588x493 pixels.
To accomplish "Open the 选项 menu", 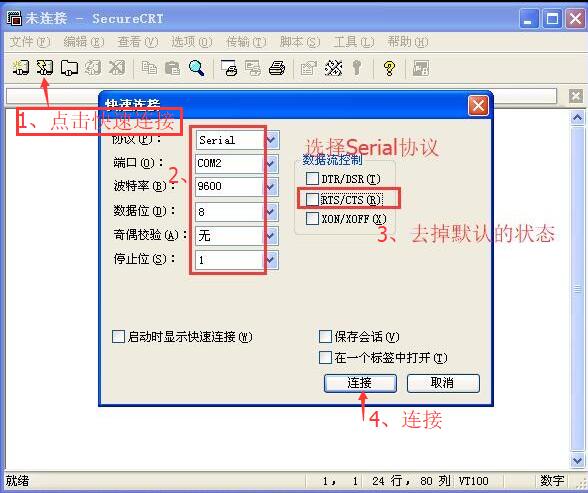I will point(192,42).
